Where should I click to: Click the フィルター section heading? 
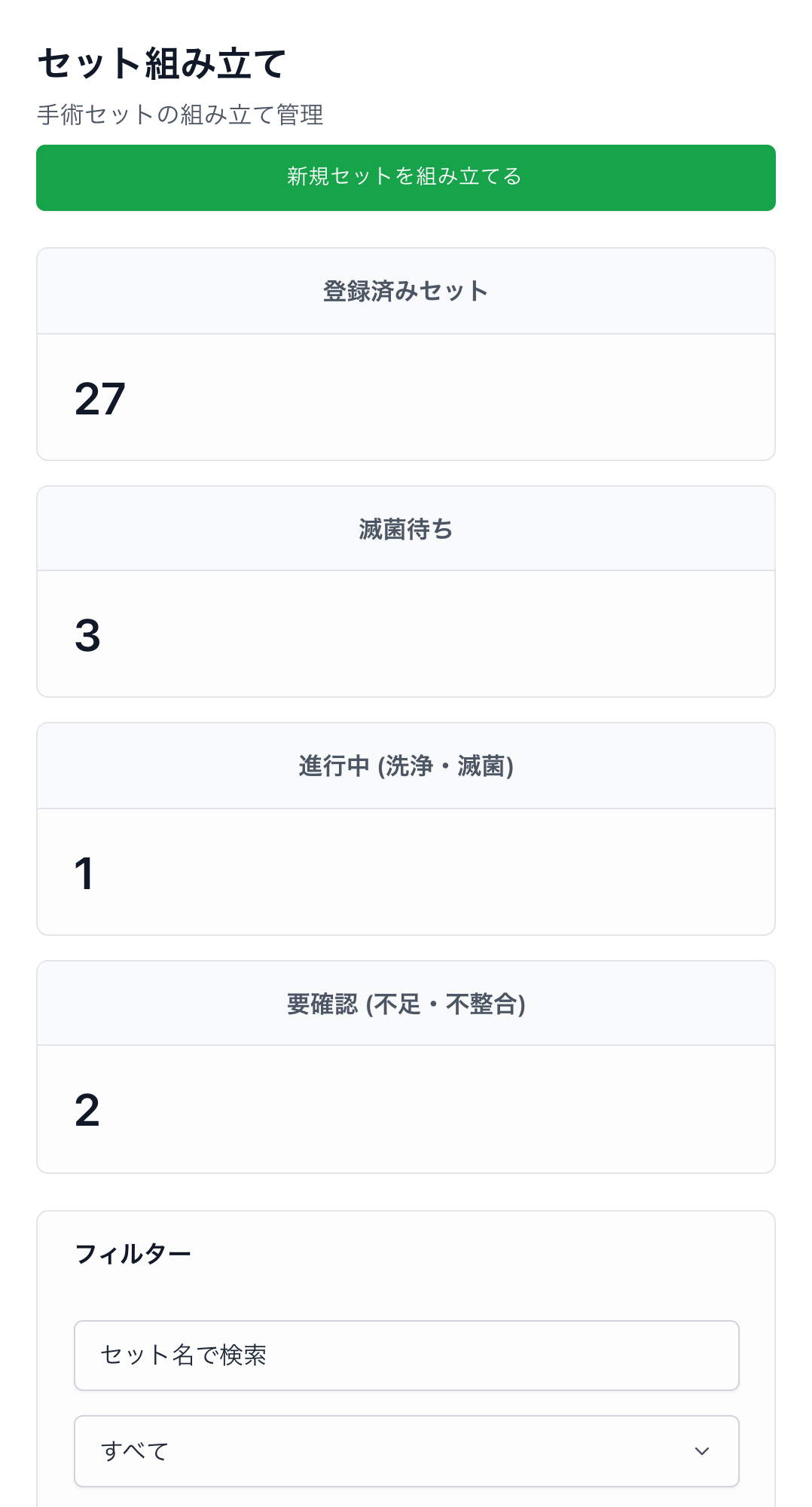[x=134, y=1252]
